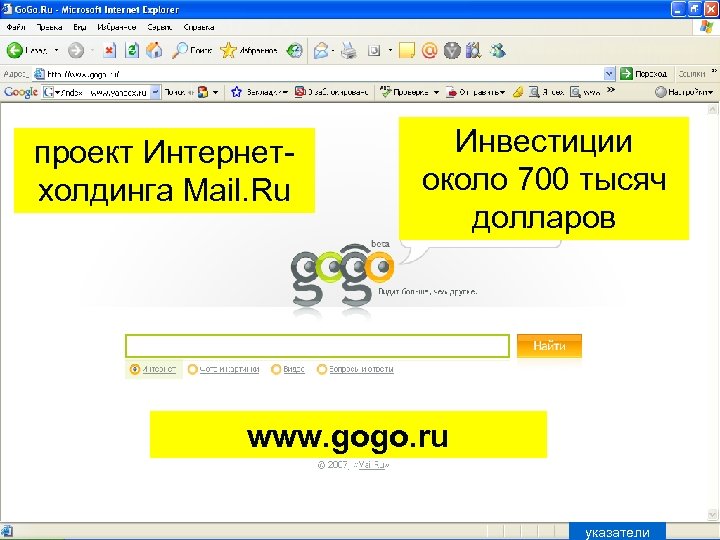Stop page loading with the red X icon
This screenshot has width=720, height=540.
(109, 51)
